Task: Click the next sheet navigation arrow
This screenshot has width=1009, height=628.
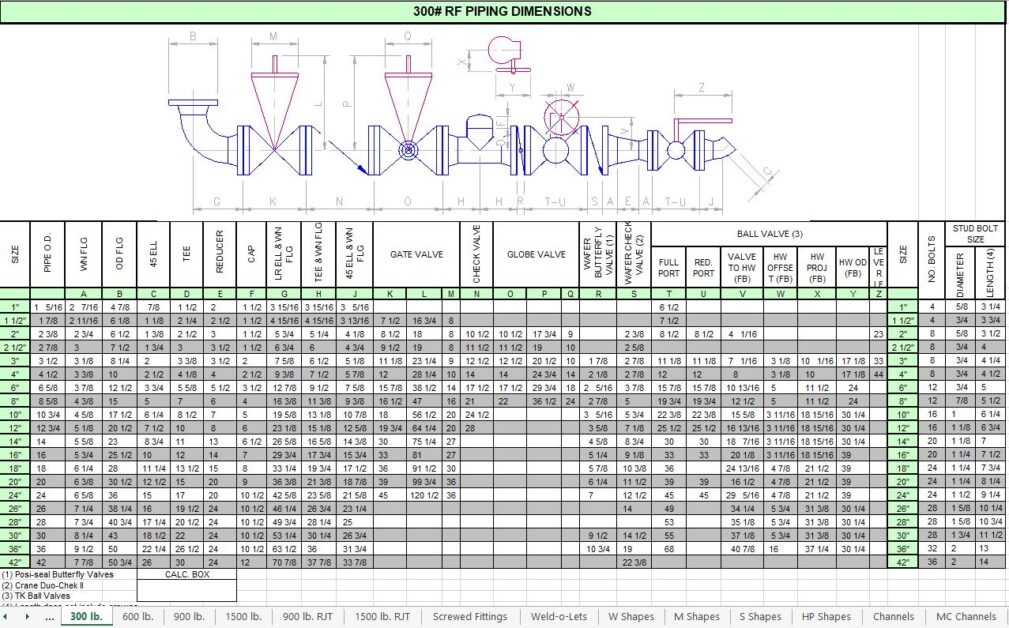Action: [x=28, y=617]
